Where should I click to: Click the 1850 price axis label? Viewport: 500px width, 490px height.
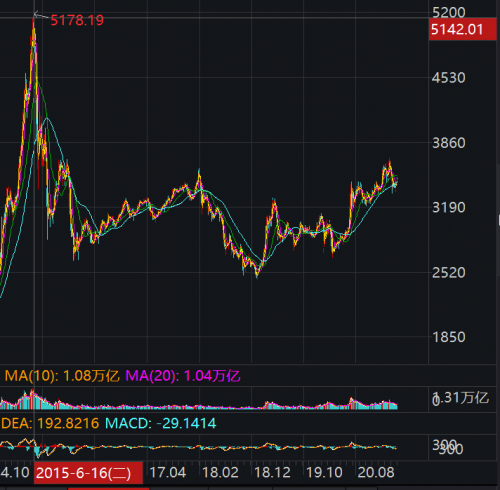449,337
